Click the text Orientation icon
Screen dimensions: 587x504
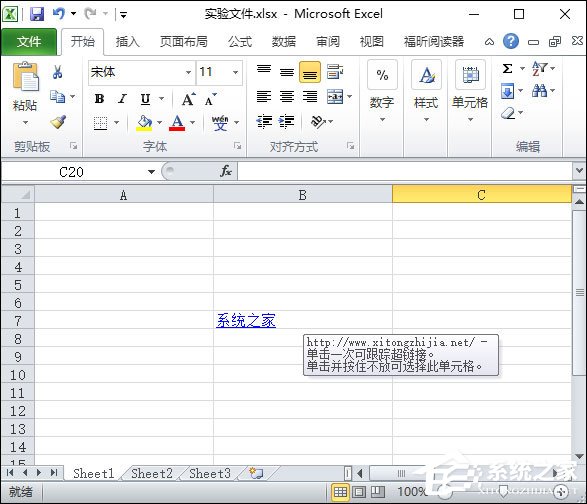pos(318,122)
